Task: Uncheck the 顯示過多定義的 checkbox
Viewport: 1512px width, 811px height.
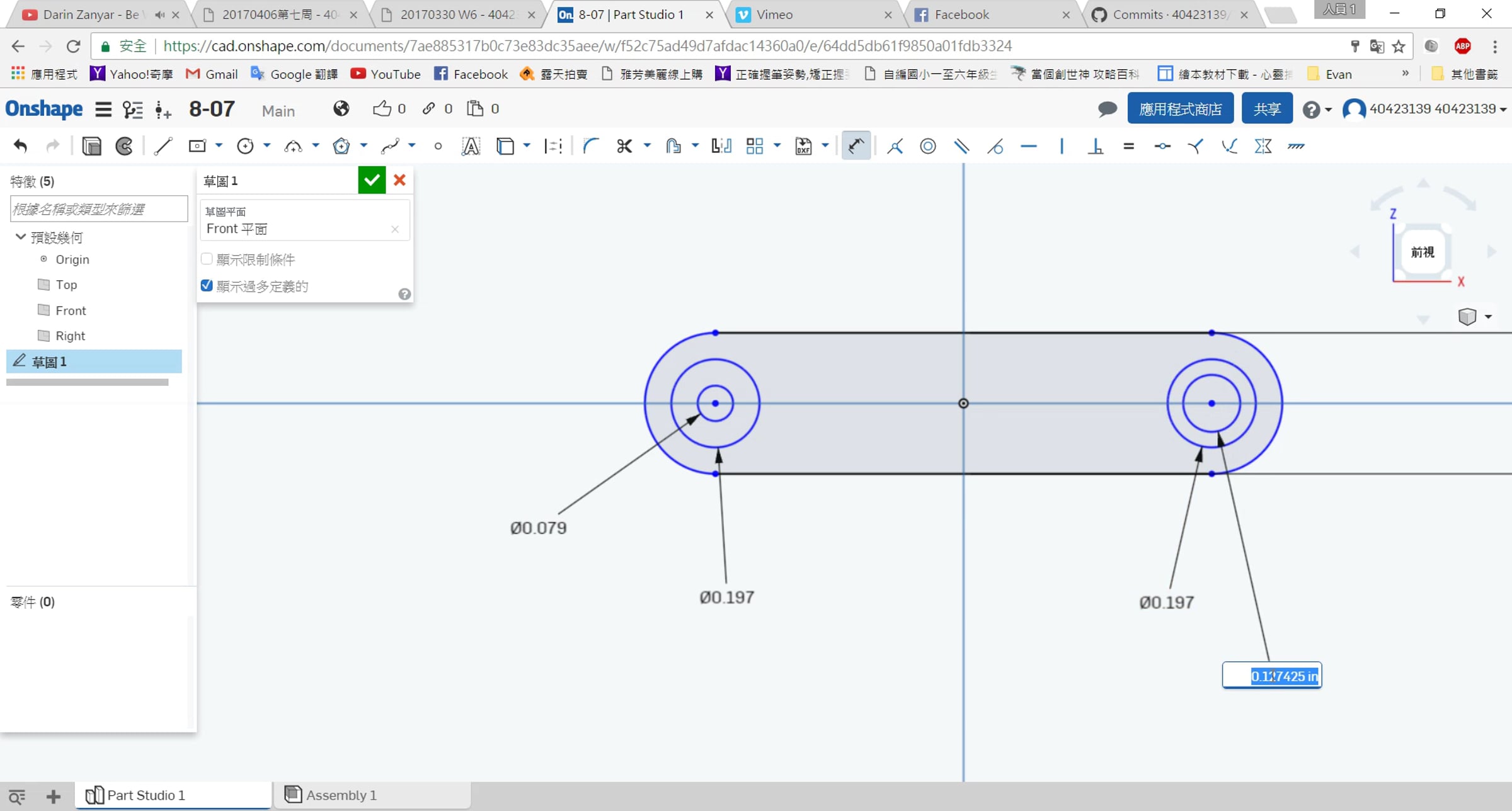Action: pos(207,286)
